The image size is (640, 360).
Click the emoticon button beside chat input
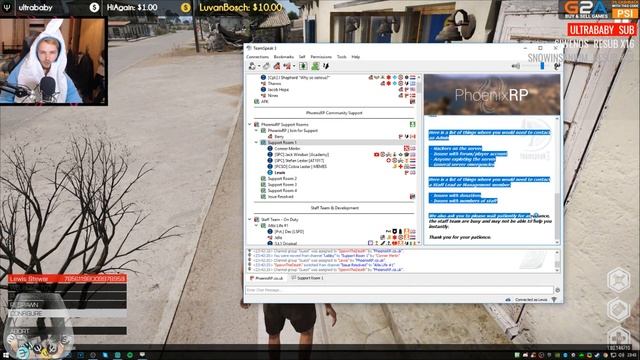click(557, 290)
